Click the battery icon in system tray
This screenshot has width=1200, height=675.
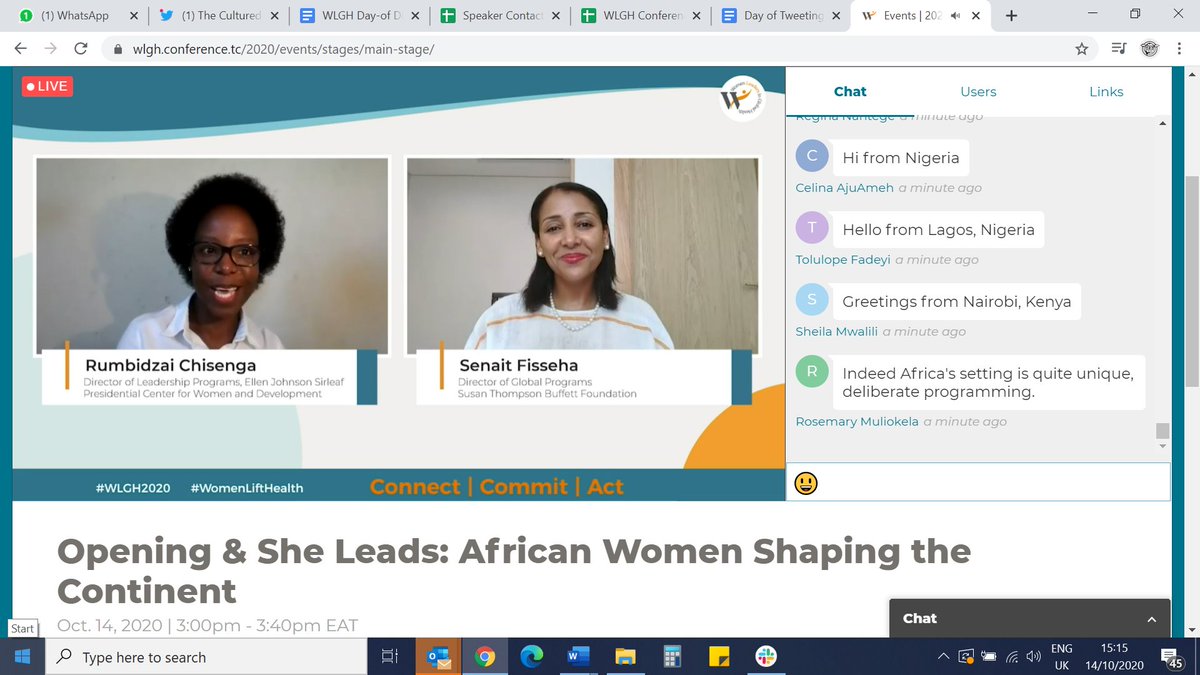point(990,657)
